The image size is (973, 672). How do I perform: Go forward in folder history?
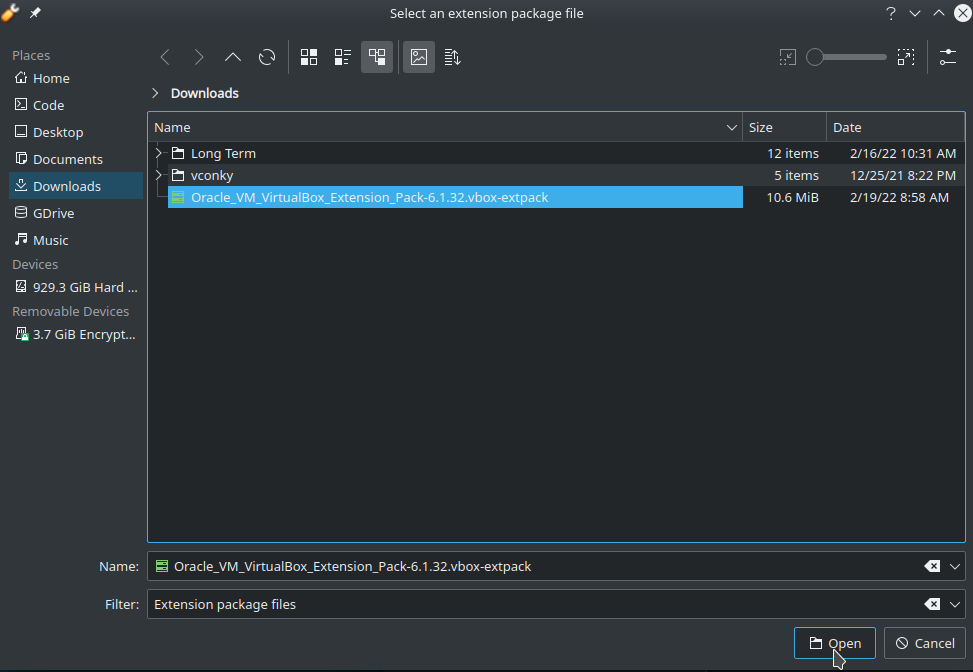(x=199, y=58)
